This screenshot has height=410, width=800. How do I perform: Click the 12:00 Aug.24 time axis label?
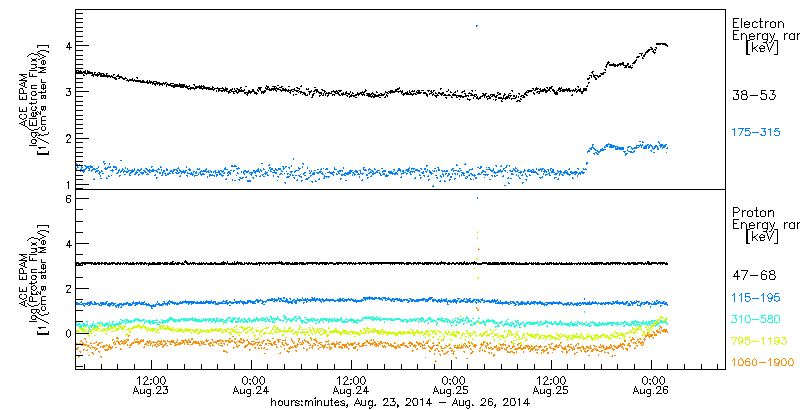click(351, 384)
